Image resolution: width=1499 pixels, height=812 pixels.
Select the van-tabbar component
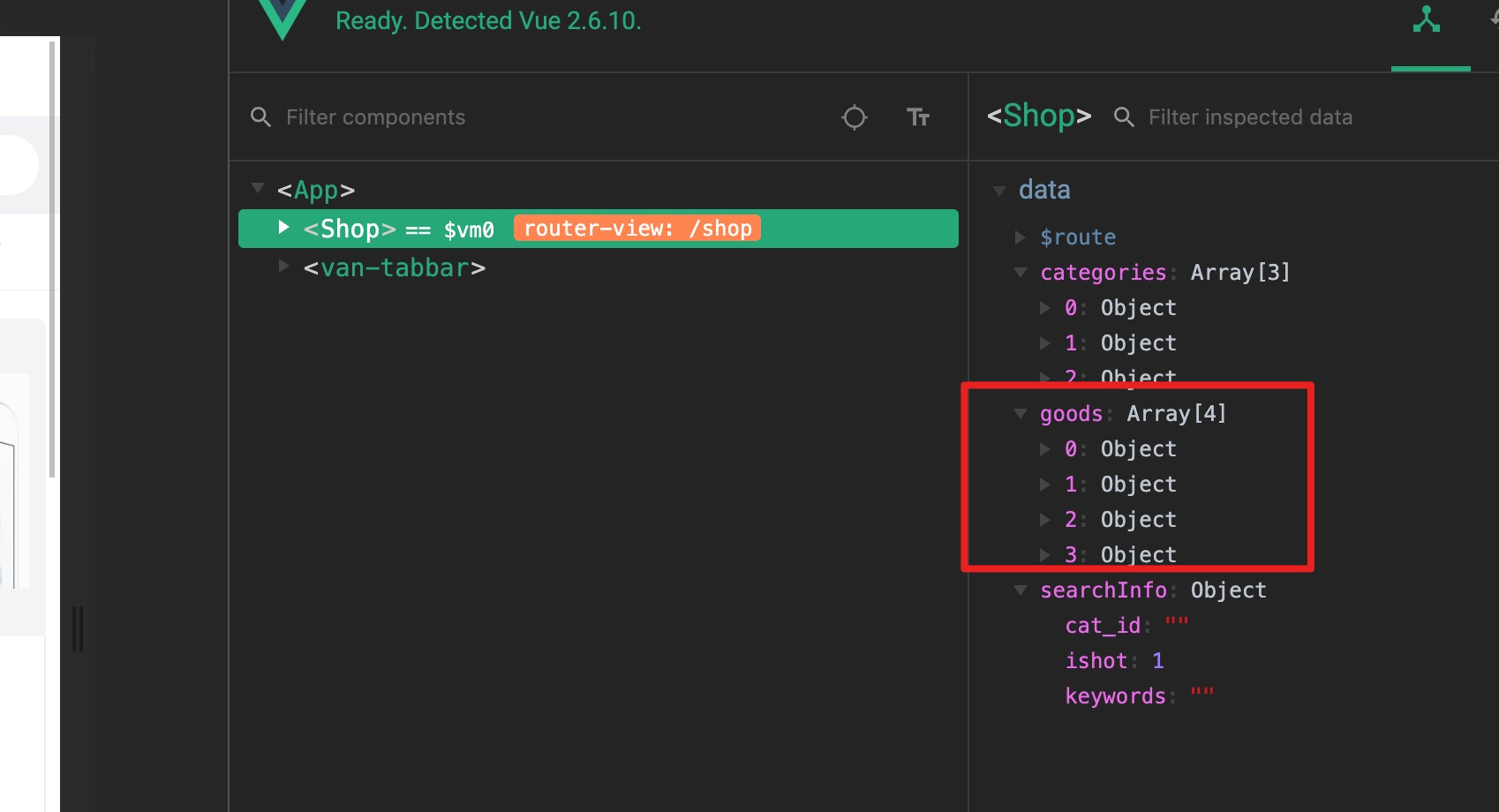[395, 267]
